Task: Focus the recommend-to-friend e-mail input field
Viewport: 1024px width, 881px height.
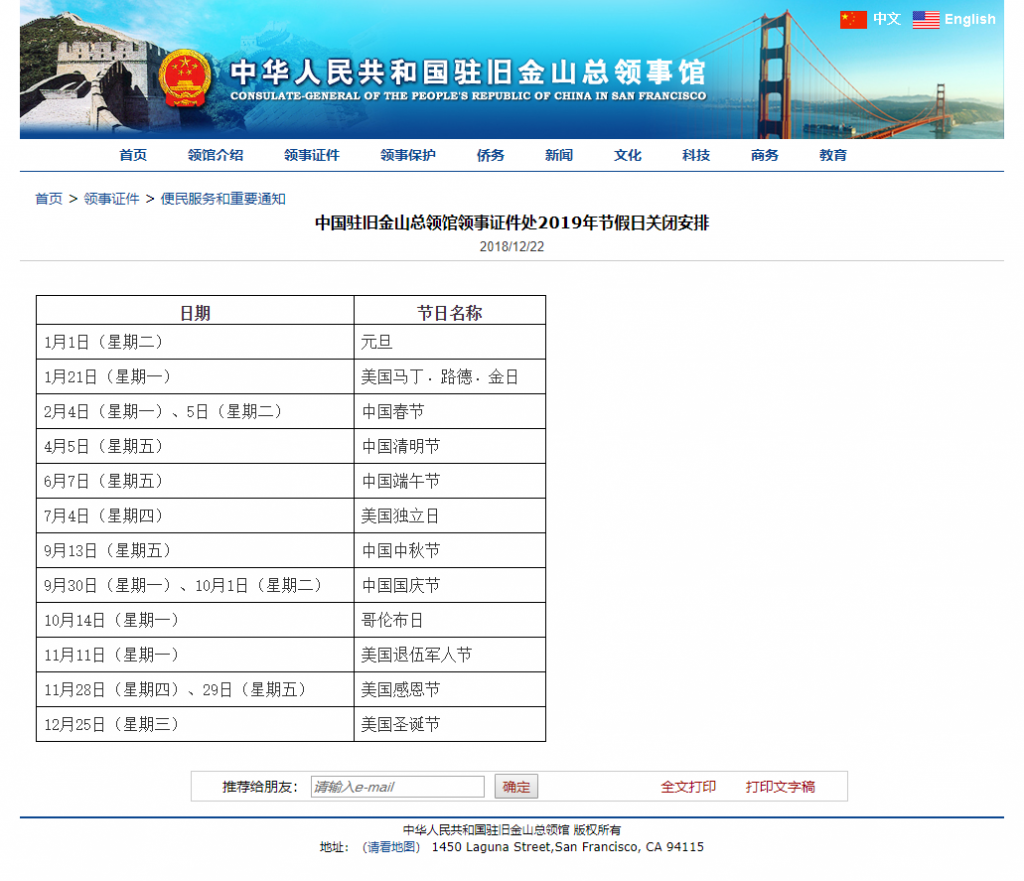Action: click(x=397, y=787)
